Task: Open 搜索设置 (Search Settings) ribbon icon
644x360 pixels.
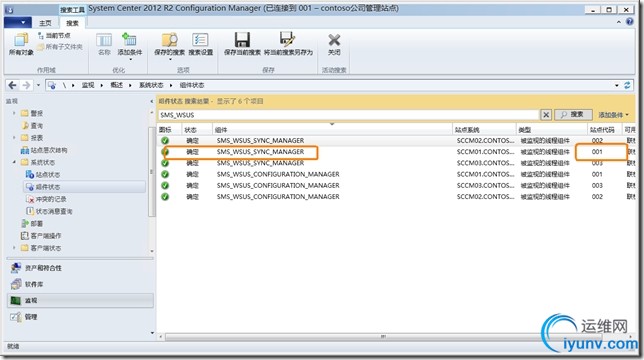Action: tap(200, 40)
